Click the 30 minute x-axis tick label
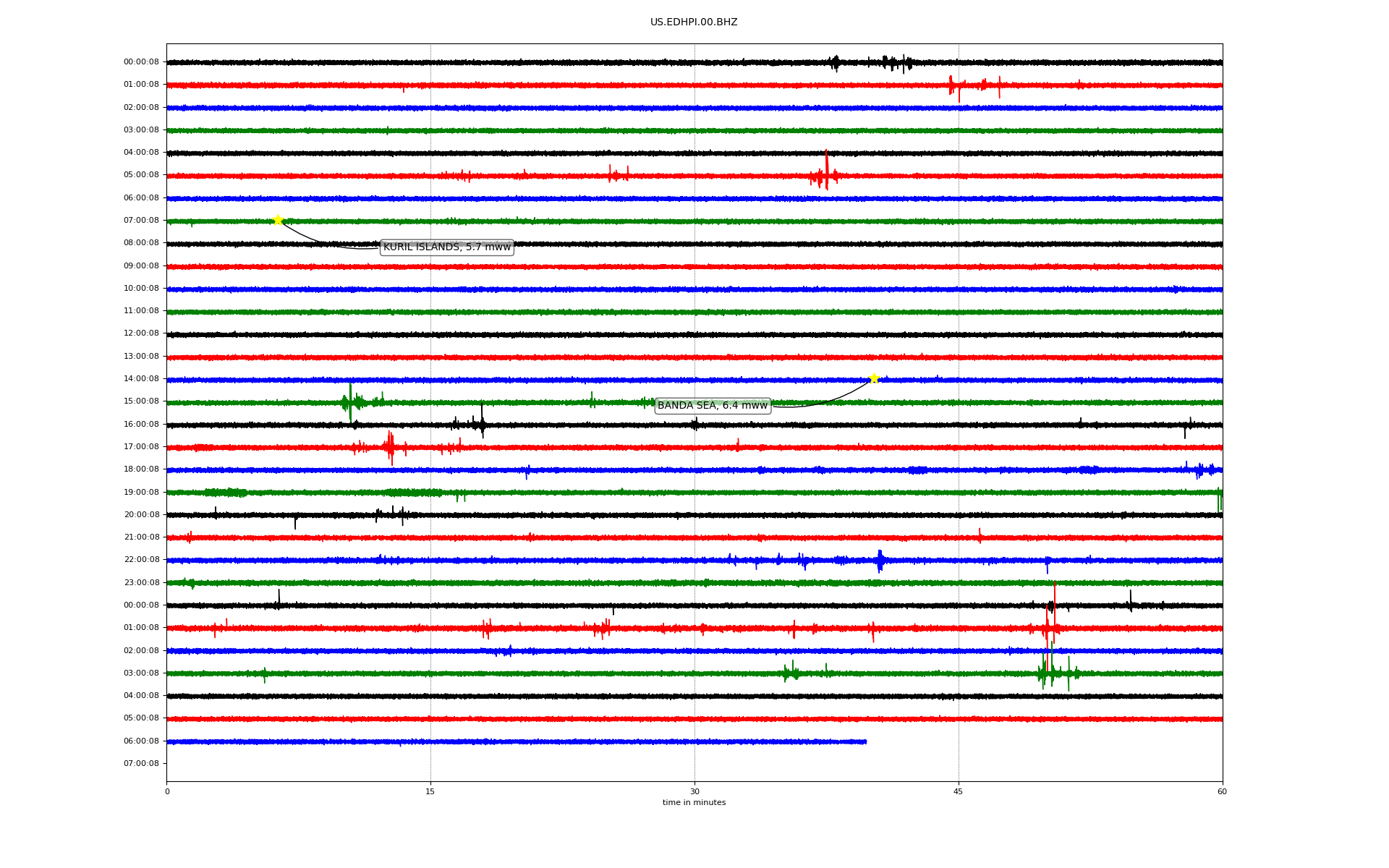The image size is (1389, 868). pyautogui.click(x=694, y=791)
